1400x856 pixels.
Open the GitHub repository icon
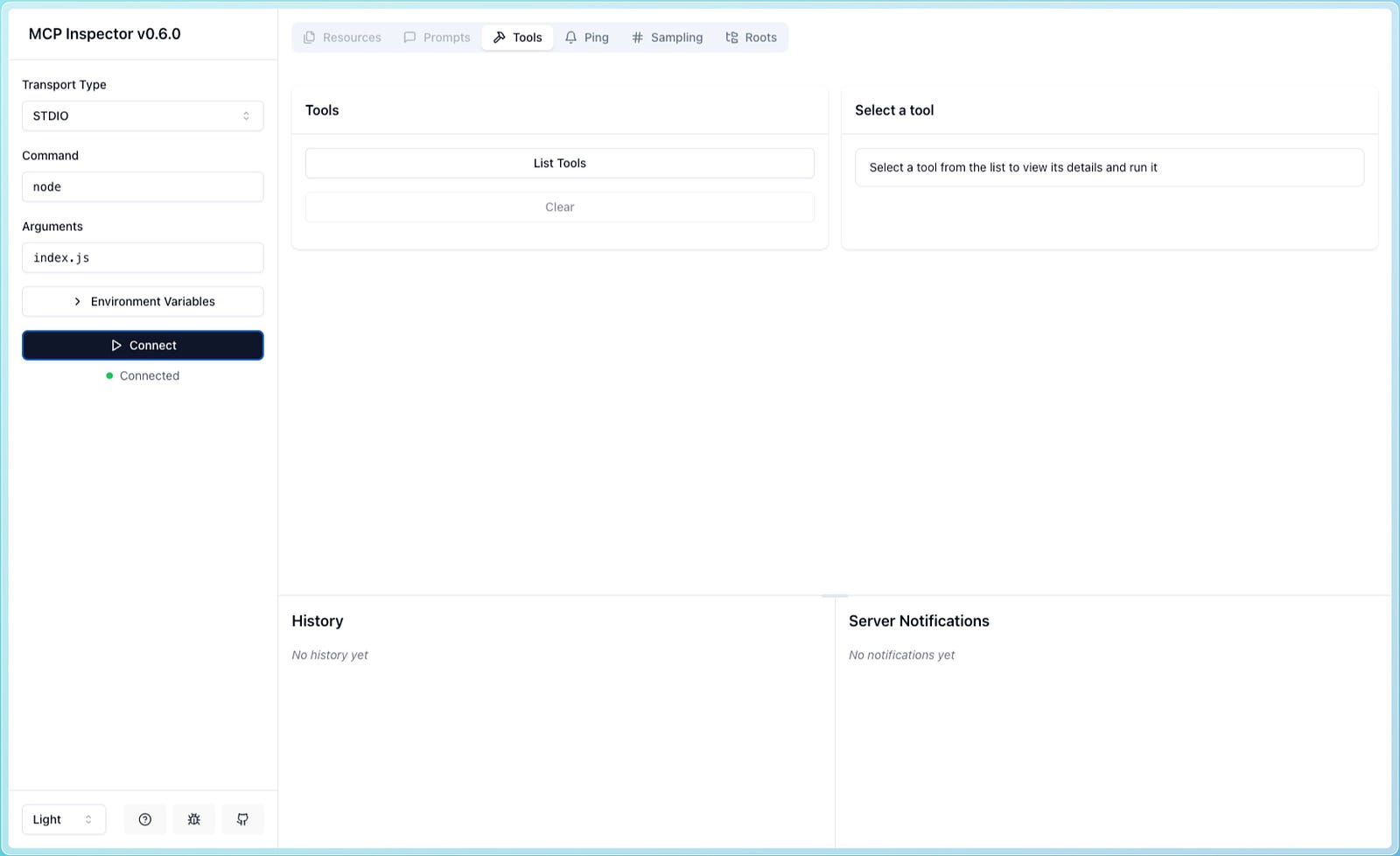point(243,819)
